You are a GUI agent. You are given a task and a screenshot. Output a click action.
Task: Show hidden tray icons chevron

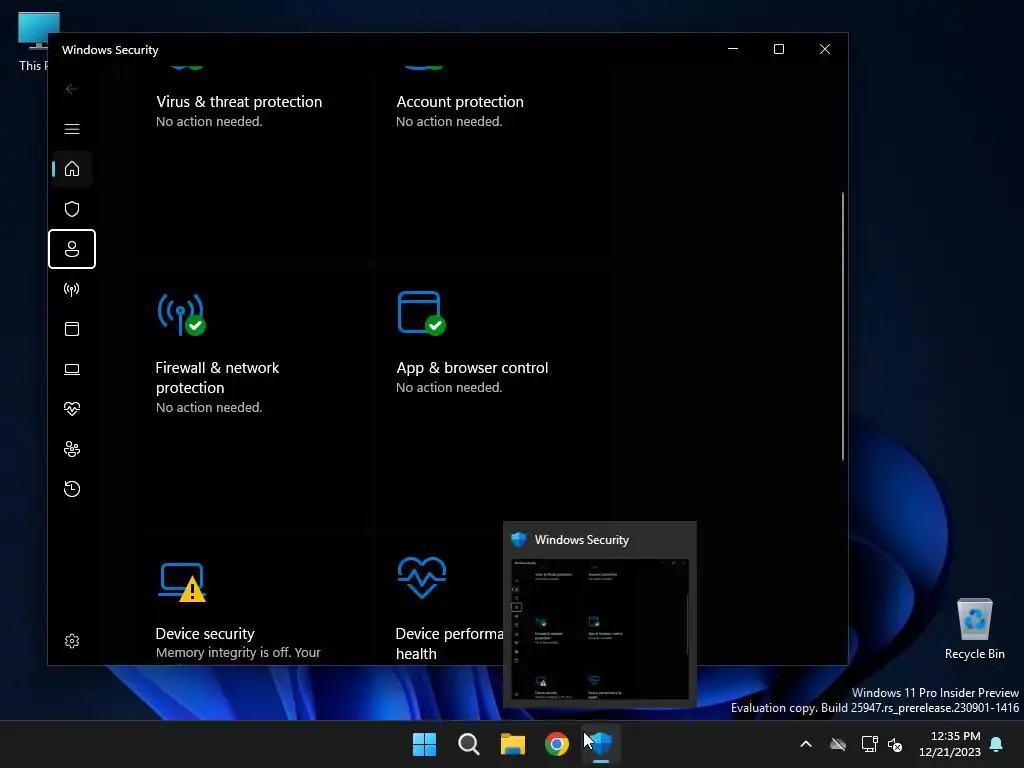pyautogui.click(x=806, y=744)
